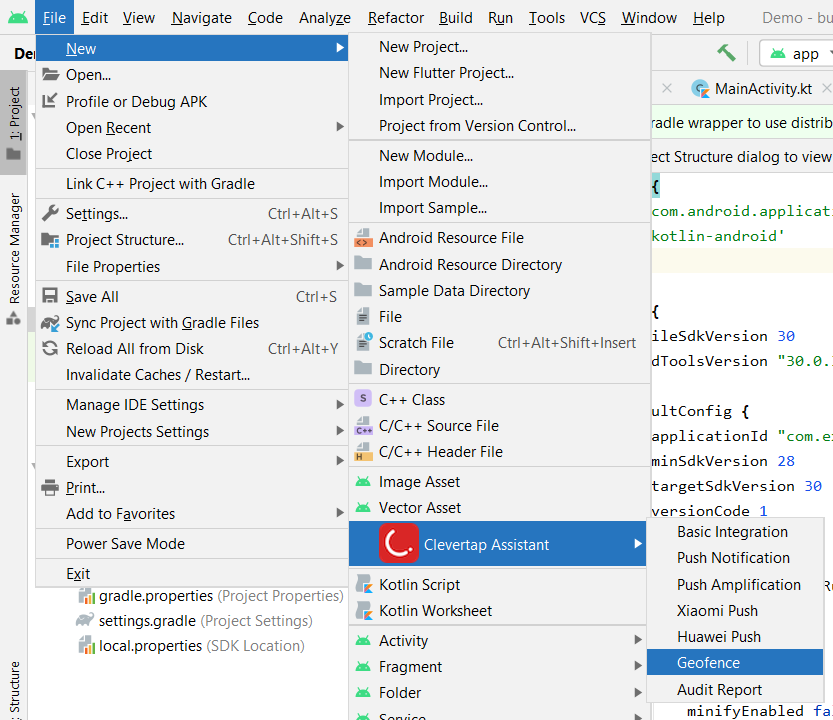Expand the Manage IDE Settings submenu arrow
This screenshot has width=833, height=720.
click(340, 404)
